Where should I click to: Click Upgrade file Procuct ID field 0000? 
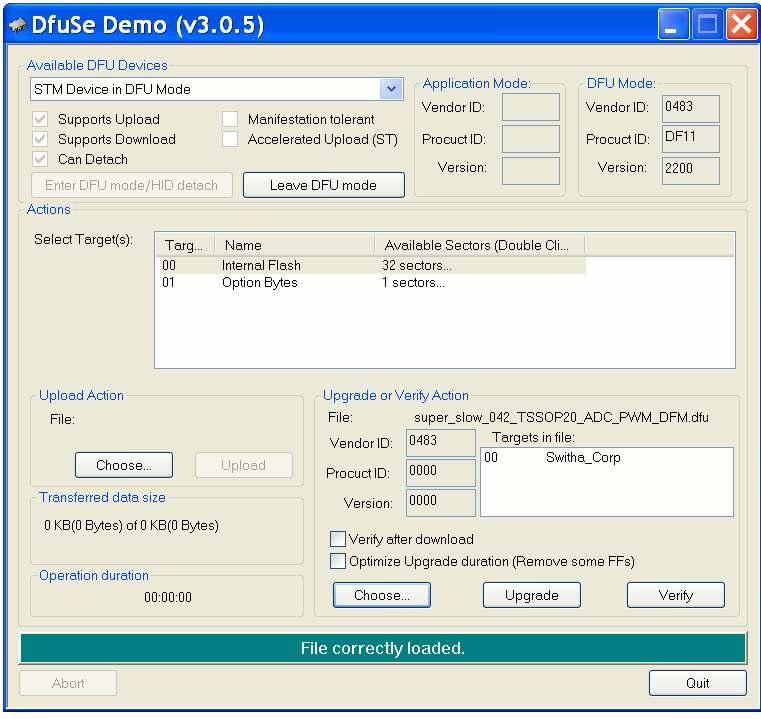(441, 472)
